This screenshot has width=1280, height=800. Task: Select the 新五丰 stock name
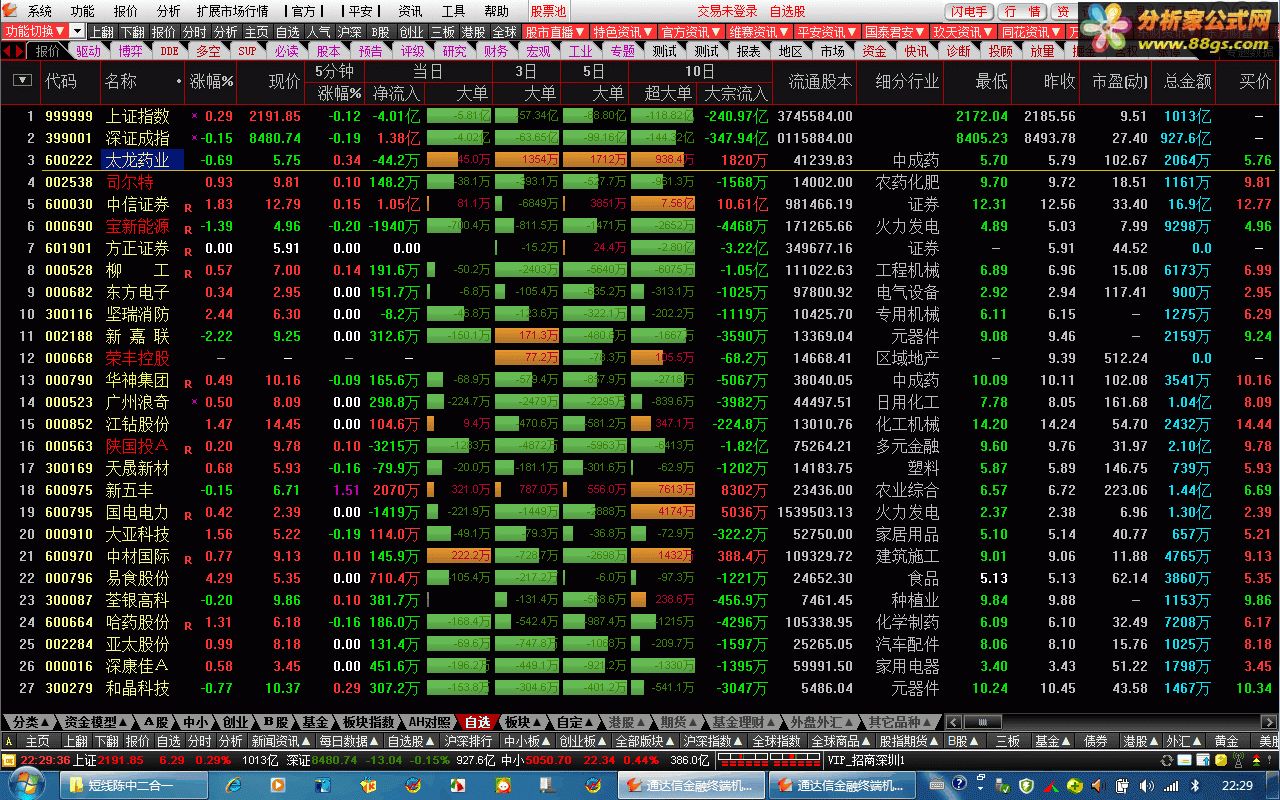click(130, 490)
